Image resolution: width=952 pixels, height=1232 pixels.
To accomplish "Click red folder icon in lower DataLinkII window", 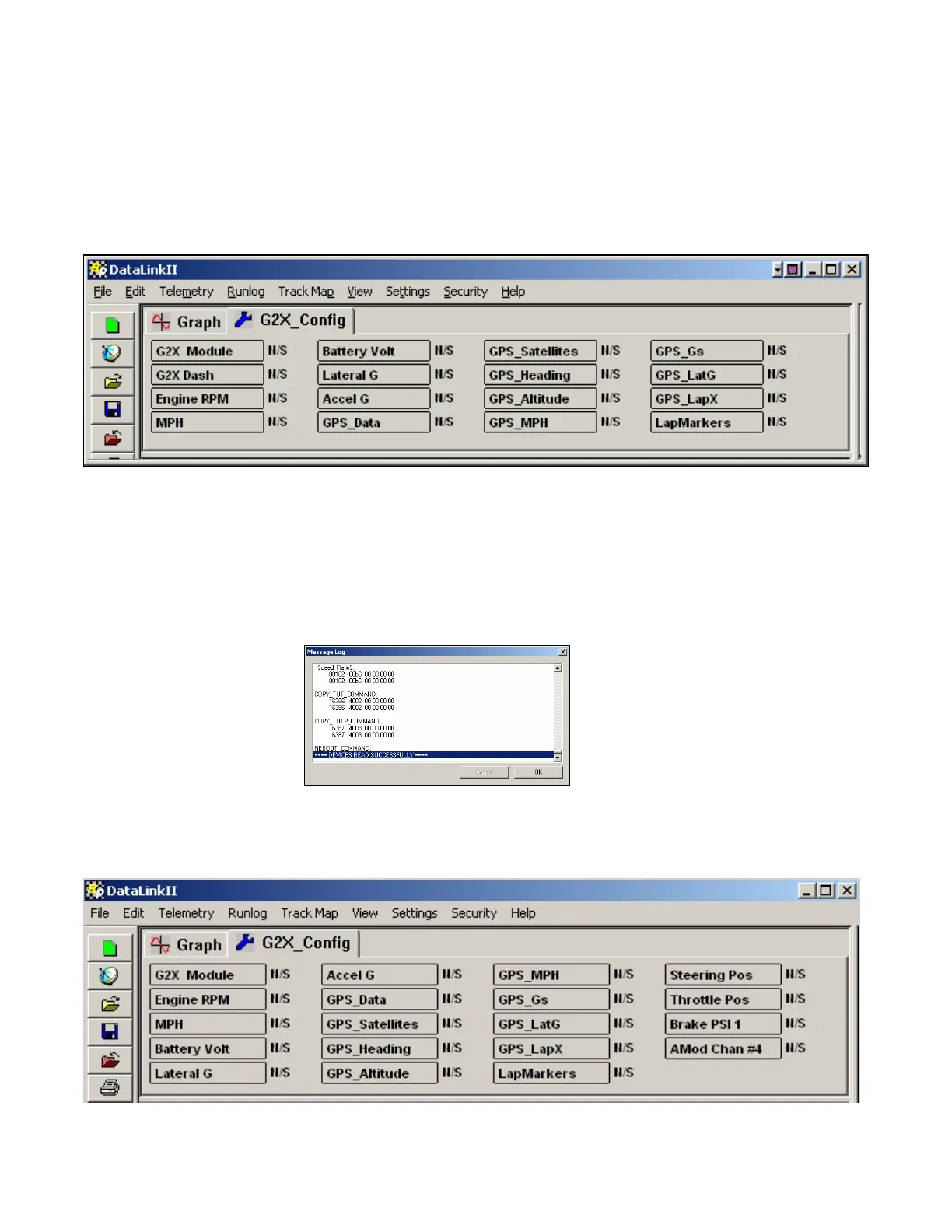I will click(x=110, y=1059).
